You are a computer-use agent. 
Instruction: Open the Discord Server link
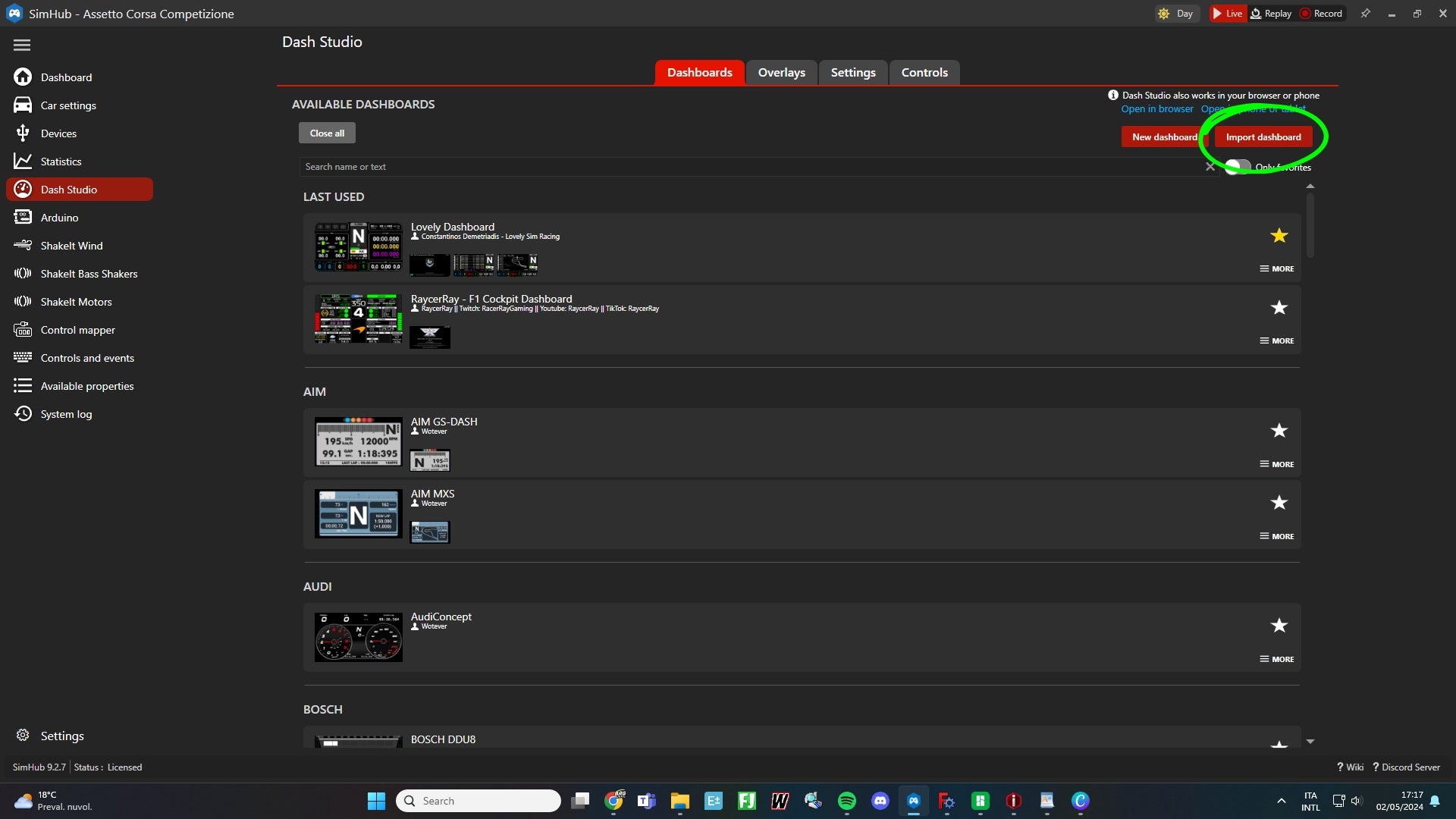click(x=1406, y=767)
